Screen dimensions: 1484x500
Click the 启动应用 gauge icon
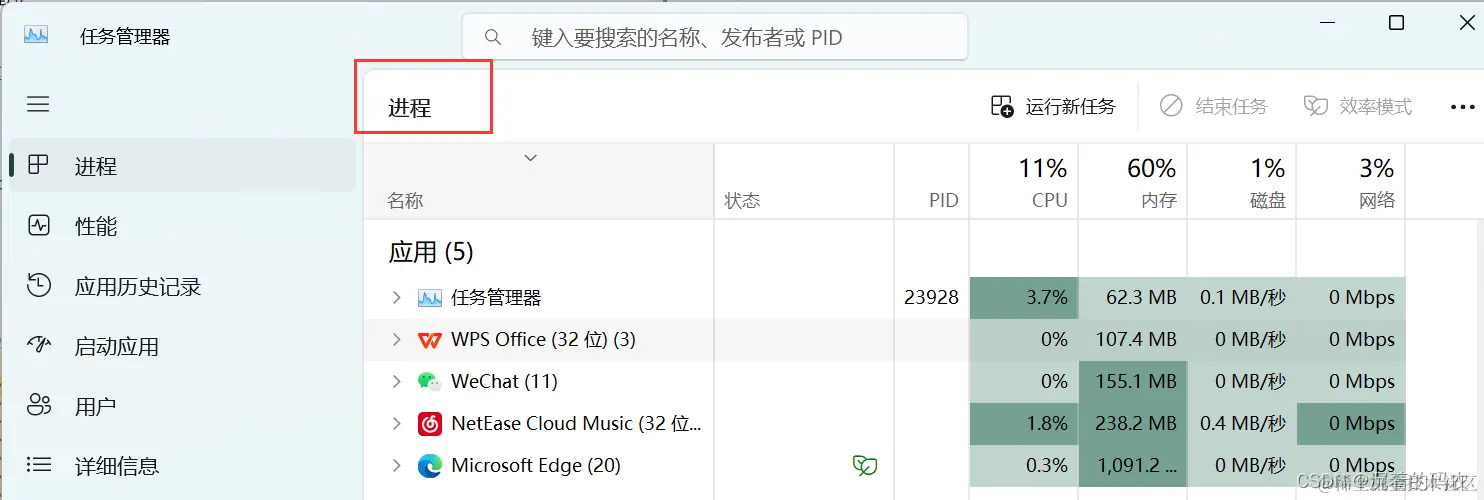(x=39, y=346)
